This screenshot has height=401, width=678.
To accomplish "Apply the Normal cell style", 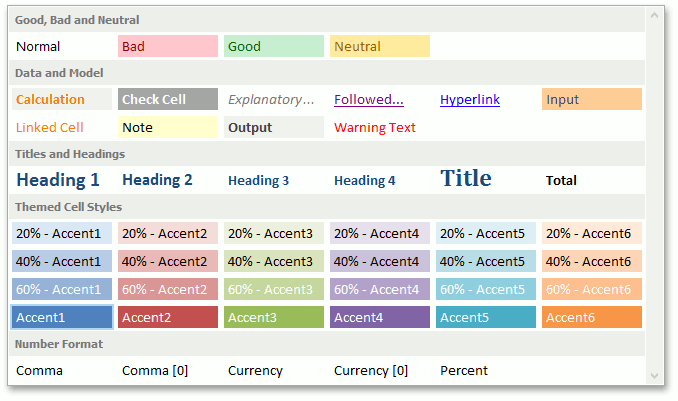I will [61, 46].
